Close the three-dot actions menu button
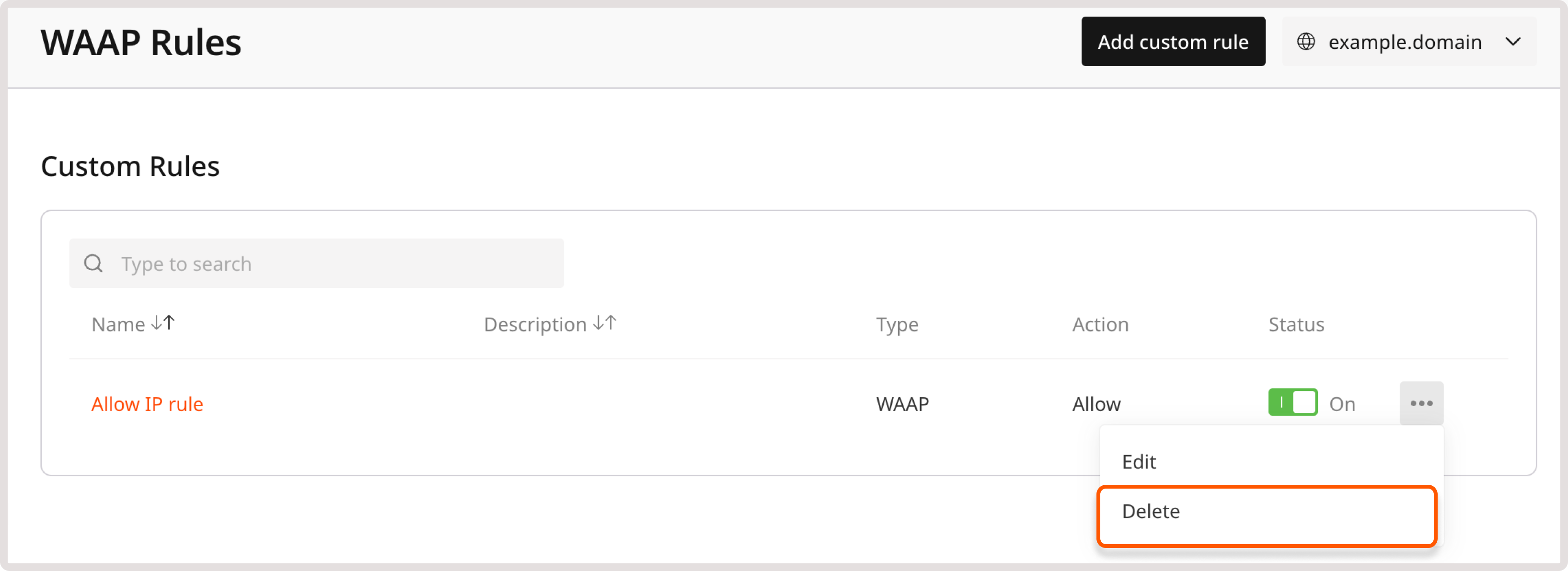Image resolution: width=1568 pixels, height=571 pixels. (1421, 403)
